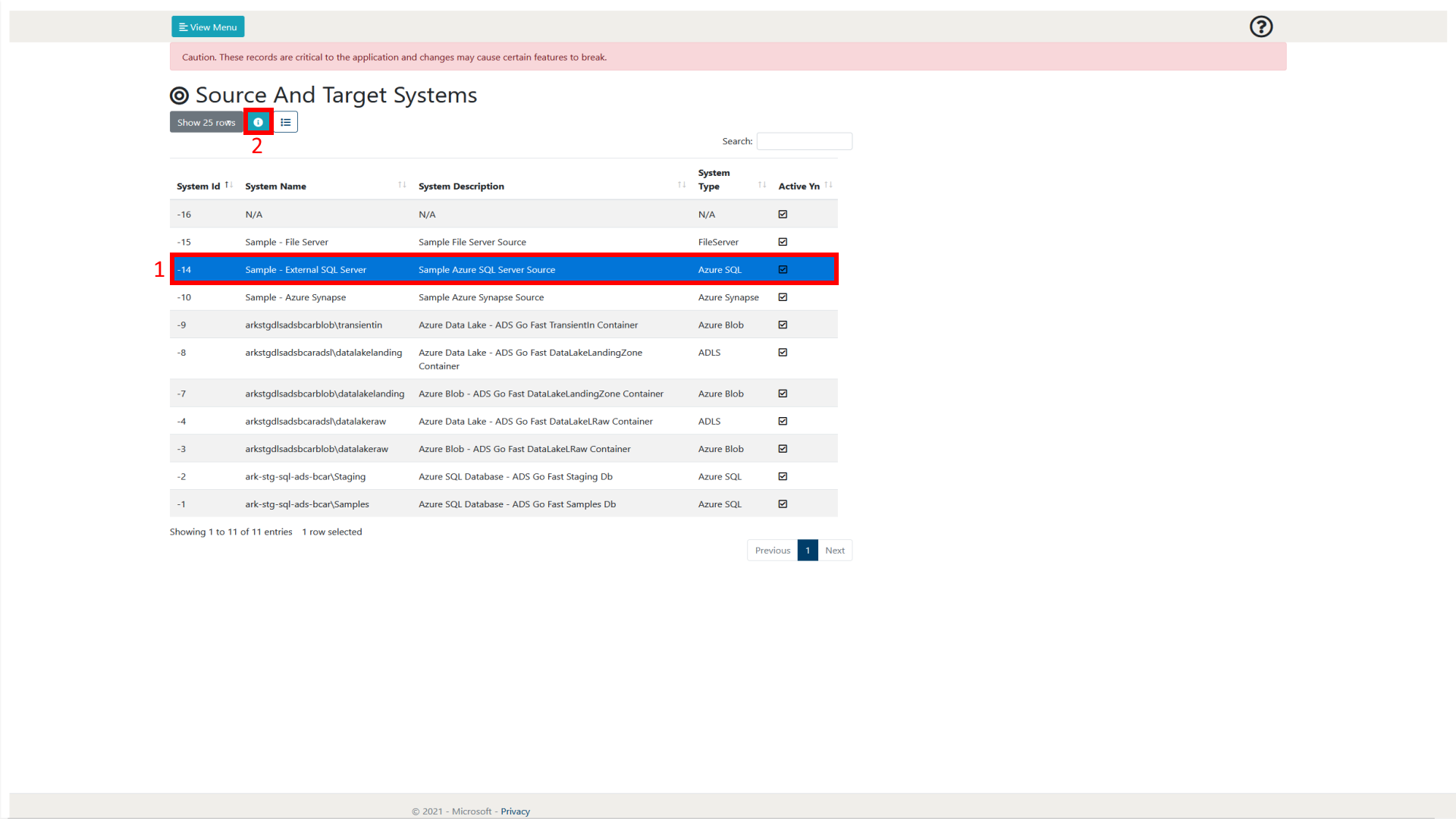This screenshot has height=819, width=1456.
Task: Click Sample Azure Synapse Source description
Action: (x=481, y=297)
